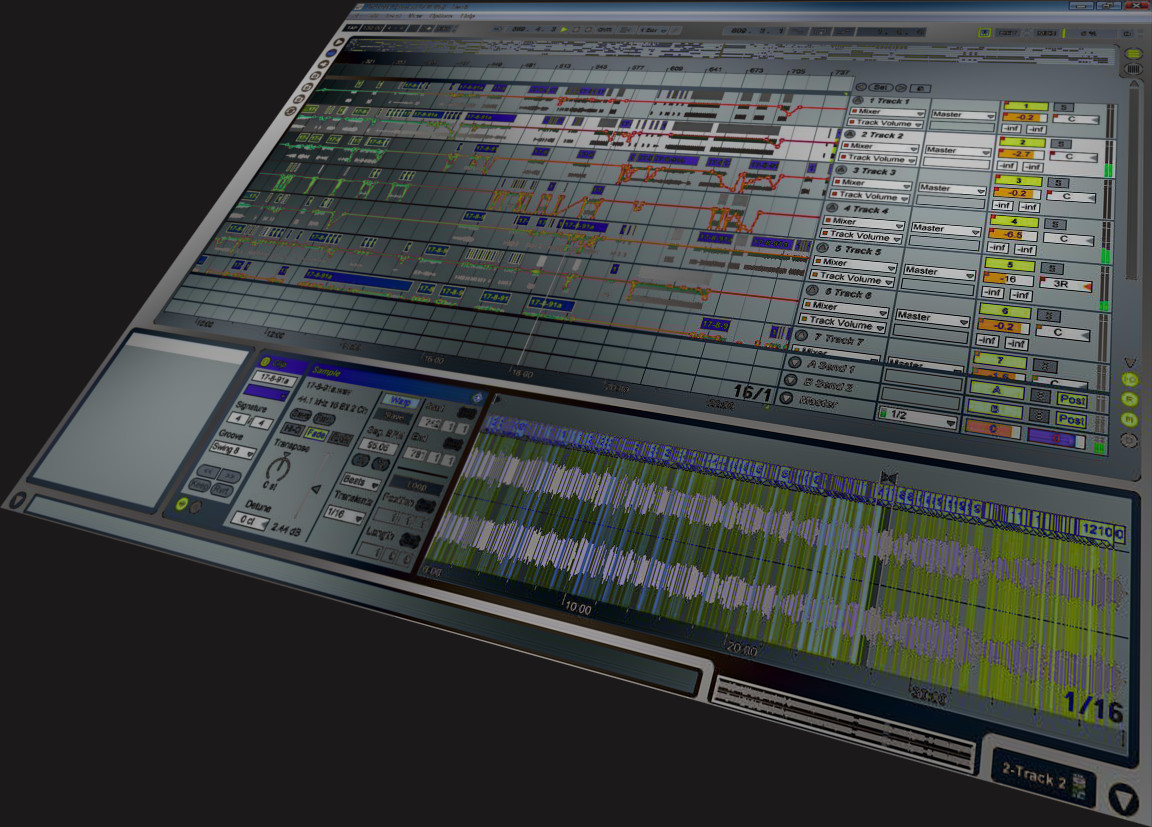Click the round clip activator icon

(x=265, y=362)
